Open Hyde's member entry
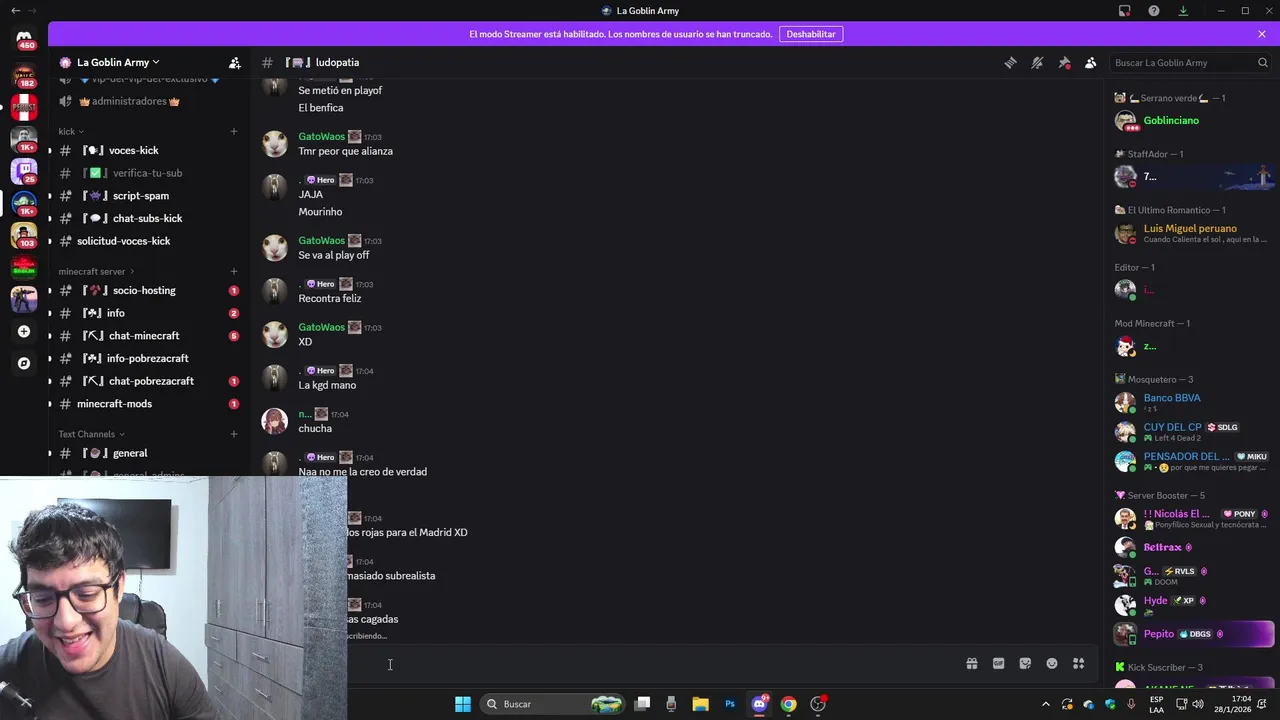The height and width of the screenshot is (720, 1280). pos(1193,605)
